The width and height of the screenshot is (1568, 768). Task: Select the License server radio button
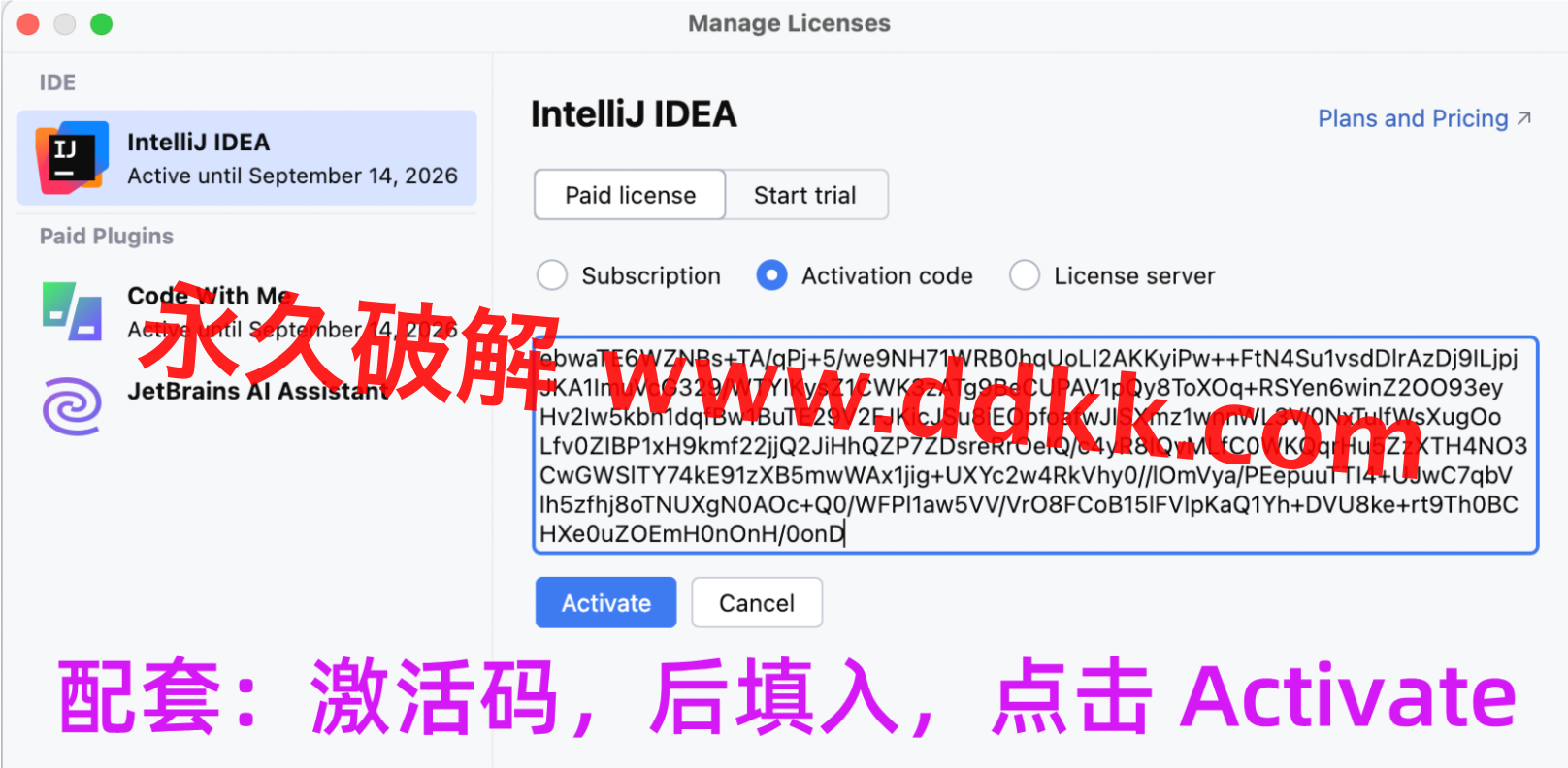(x=1025, y=275)
